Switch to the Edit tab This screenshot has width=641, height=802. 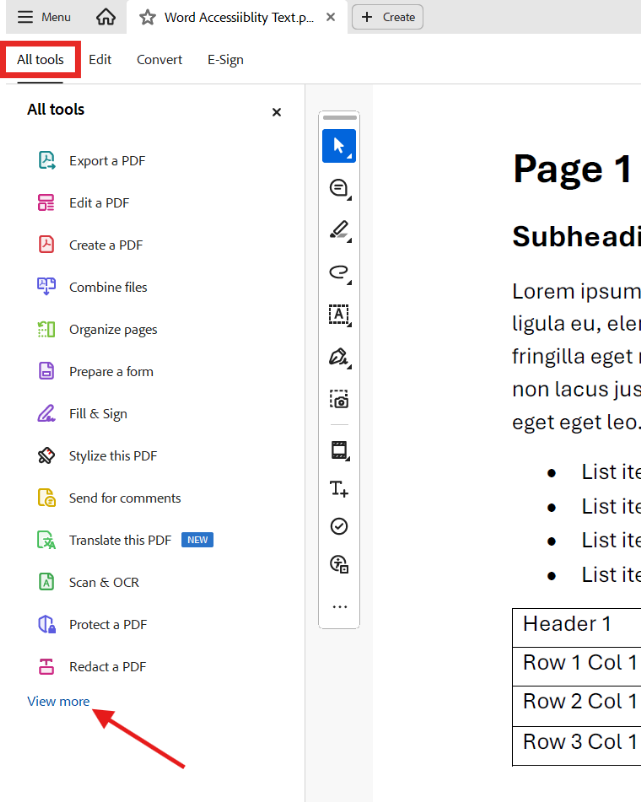(x=100, y=60)
